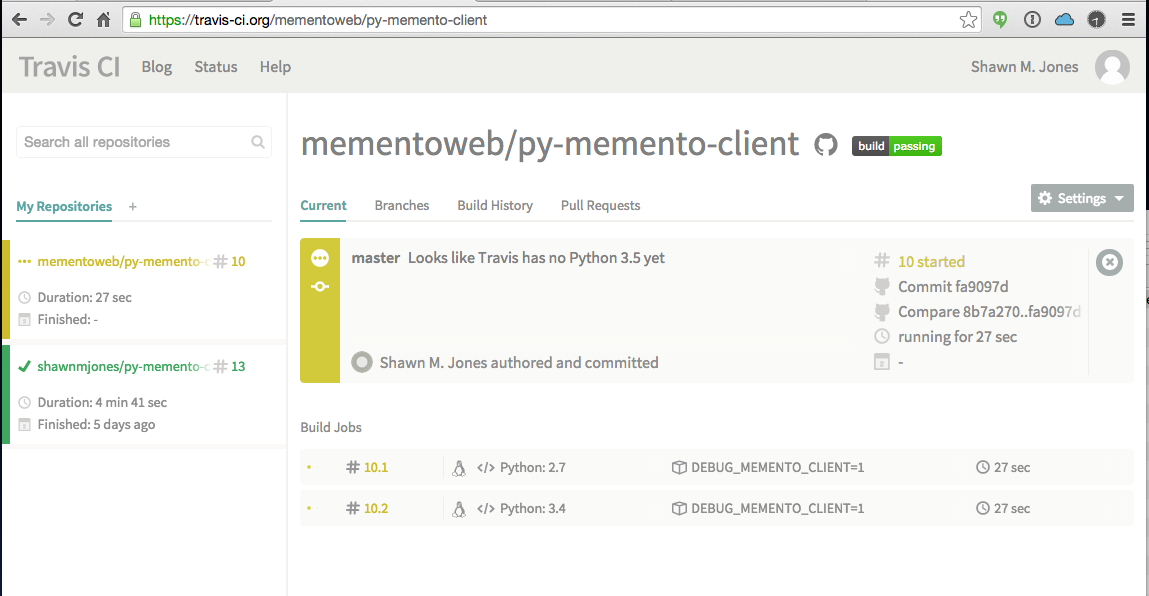Viewport: 1149px width, 596px height.
Task: Open the Compare 8b7a270..fa9097d link
Action: [989, 312]
